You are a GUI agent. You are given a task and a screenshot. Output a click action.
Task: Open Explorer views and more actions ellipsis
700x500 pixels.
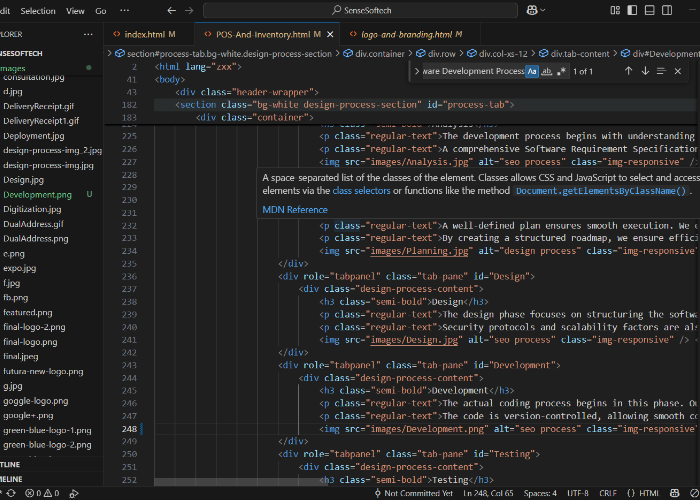tap(88, 34)
